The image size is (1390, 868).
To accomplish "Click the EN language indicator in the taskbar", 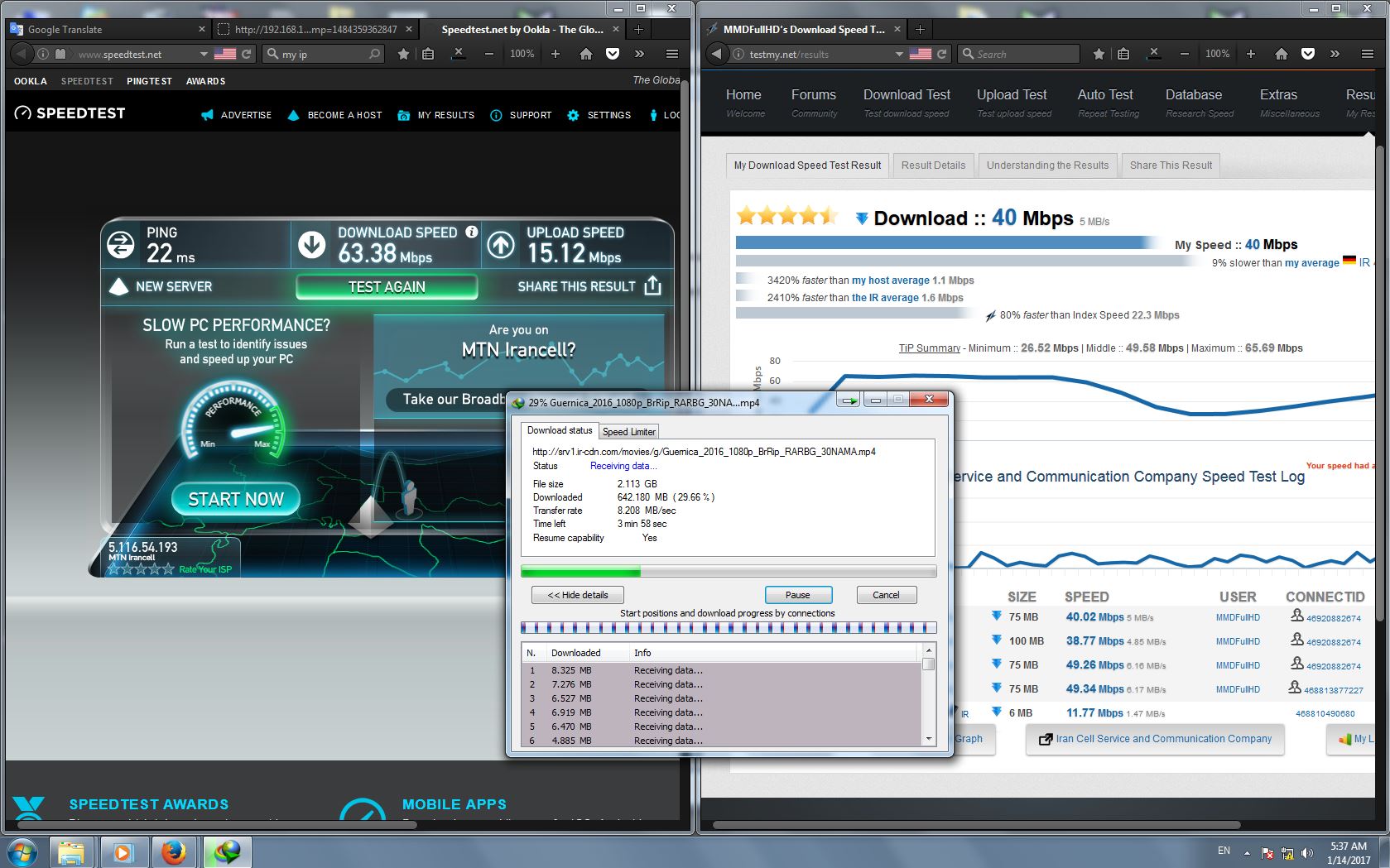I will (1224, 851).
